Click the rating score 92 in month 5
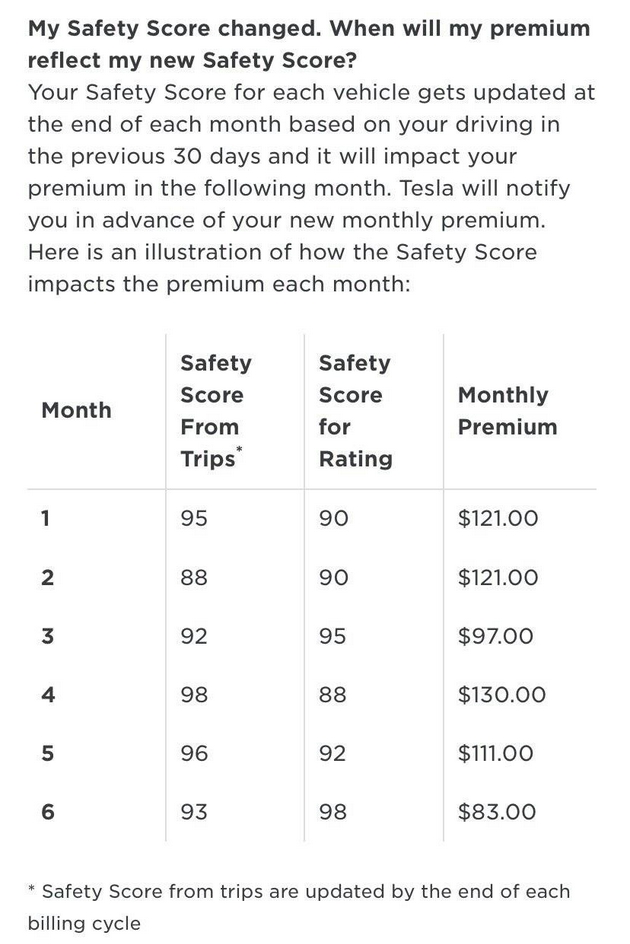Viewport: 630px width, 944px height. [x=332, y=753]
